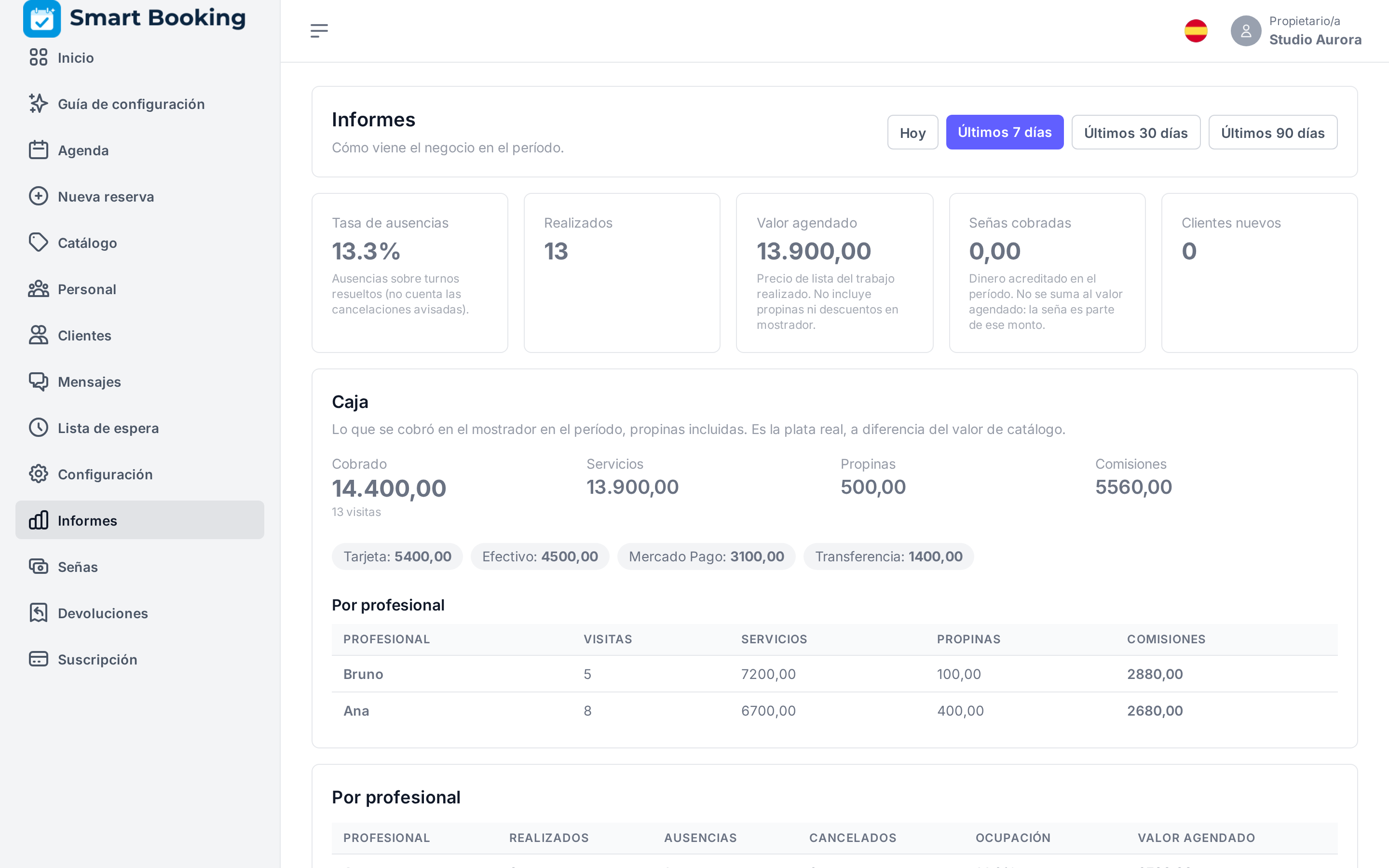Click the Guía de configuración sparkle icon

[x=39, y=104]
